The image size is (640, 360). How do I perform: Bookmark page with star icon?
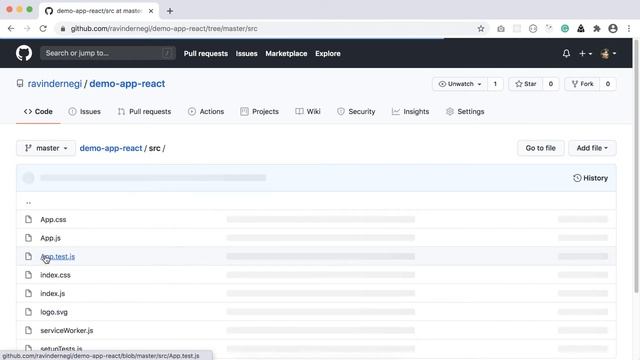point(481,29)
